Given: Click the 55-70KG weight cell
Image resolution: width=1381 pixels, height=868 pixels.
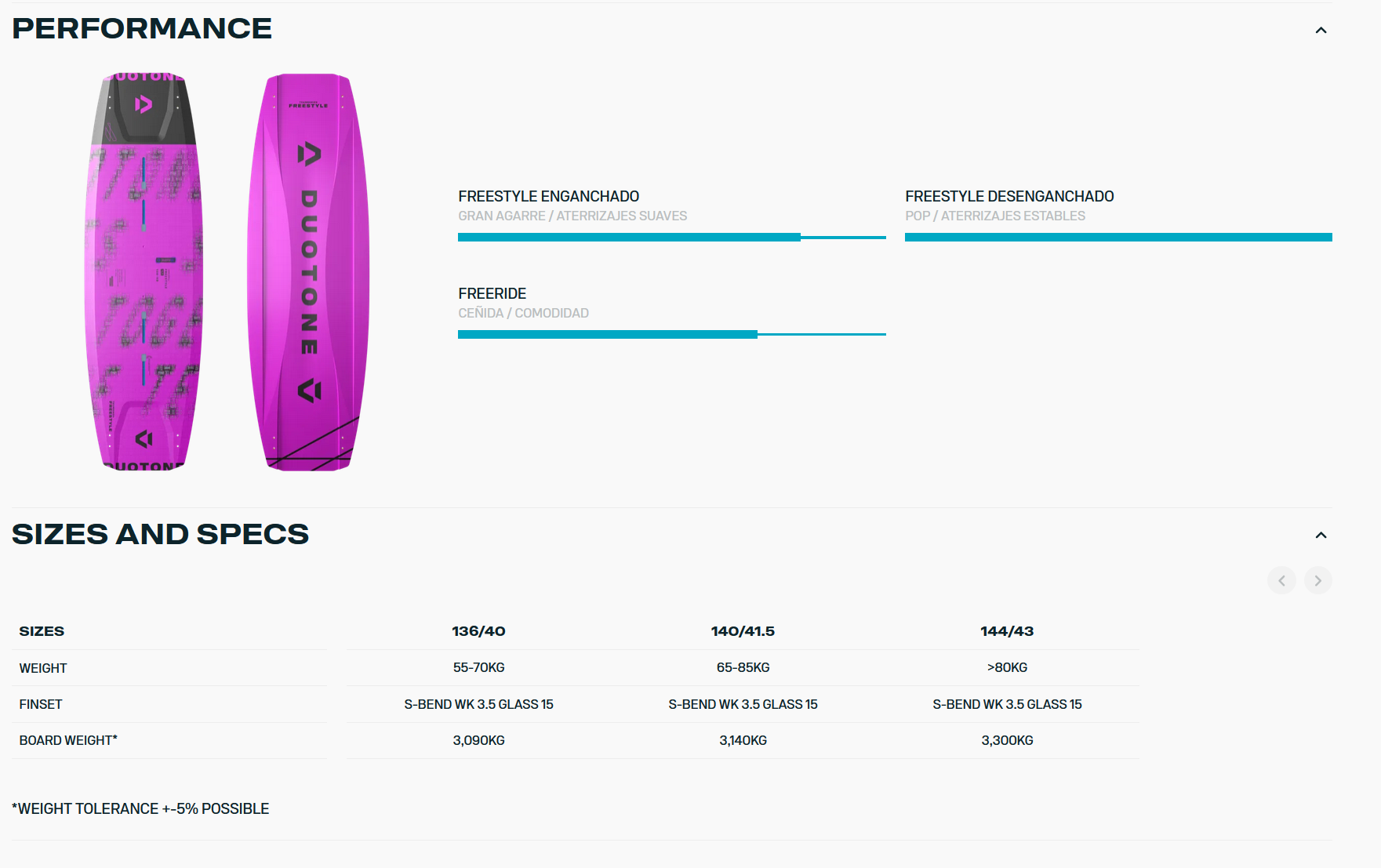Looking at the screenshot, I should (x=478, y=667).
